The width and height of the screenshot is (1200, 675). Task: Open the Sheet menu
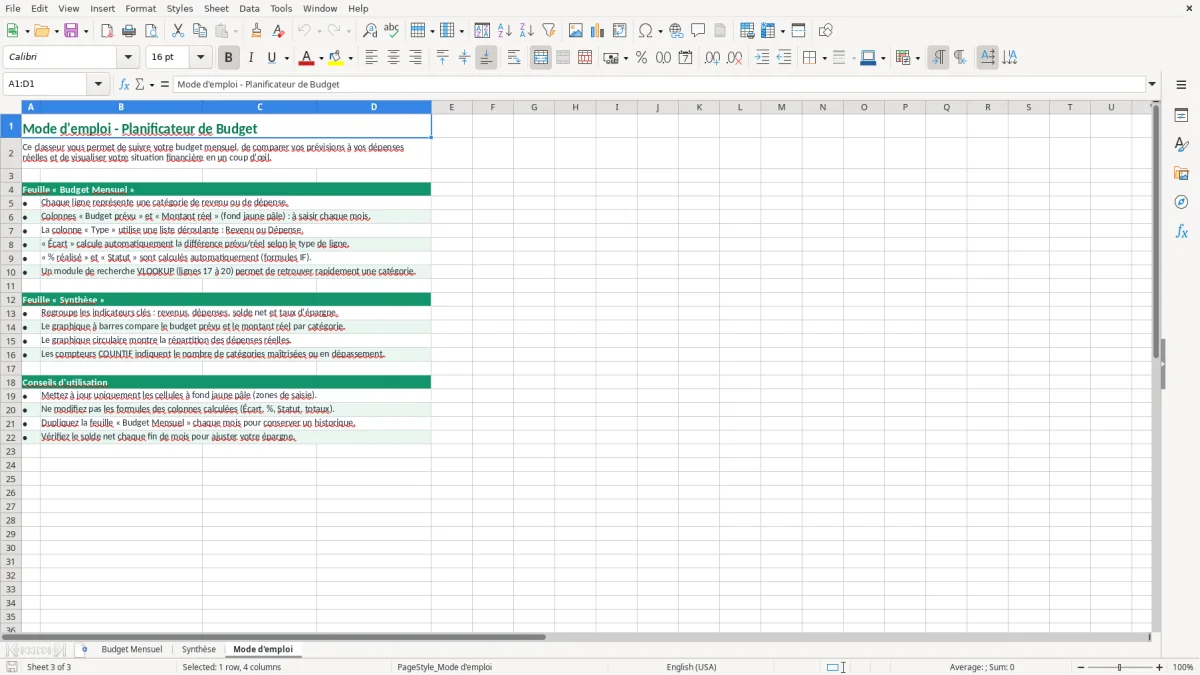pos(216,8)
